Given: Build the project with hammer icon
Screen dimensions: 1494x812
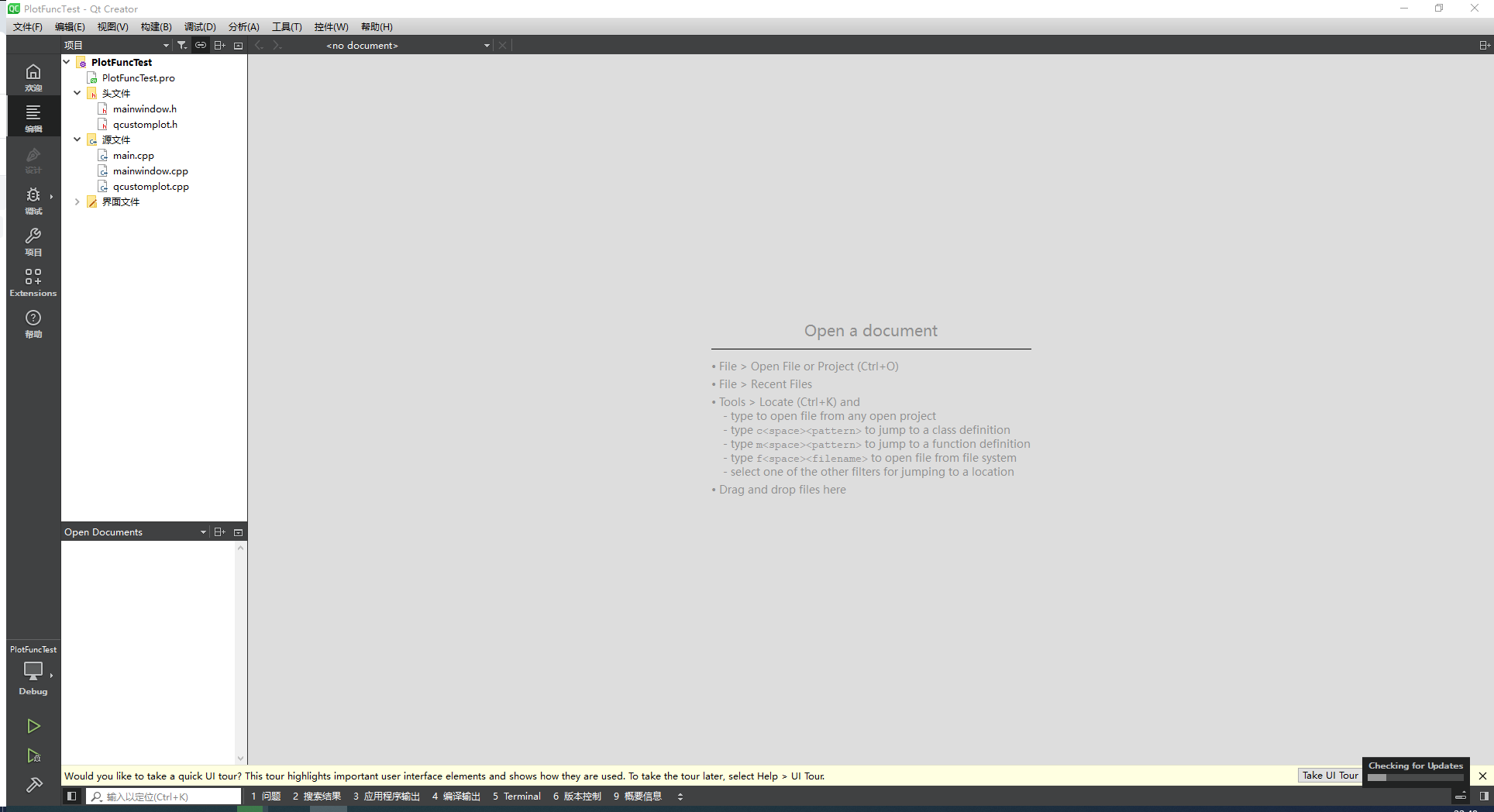Looking at the screenshot, I should (33, 785).
